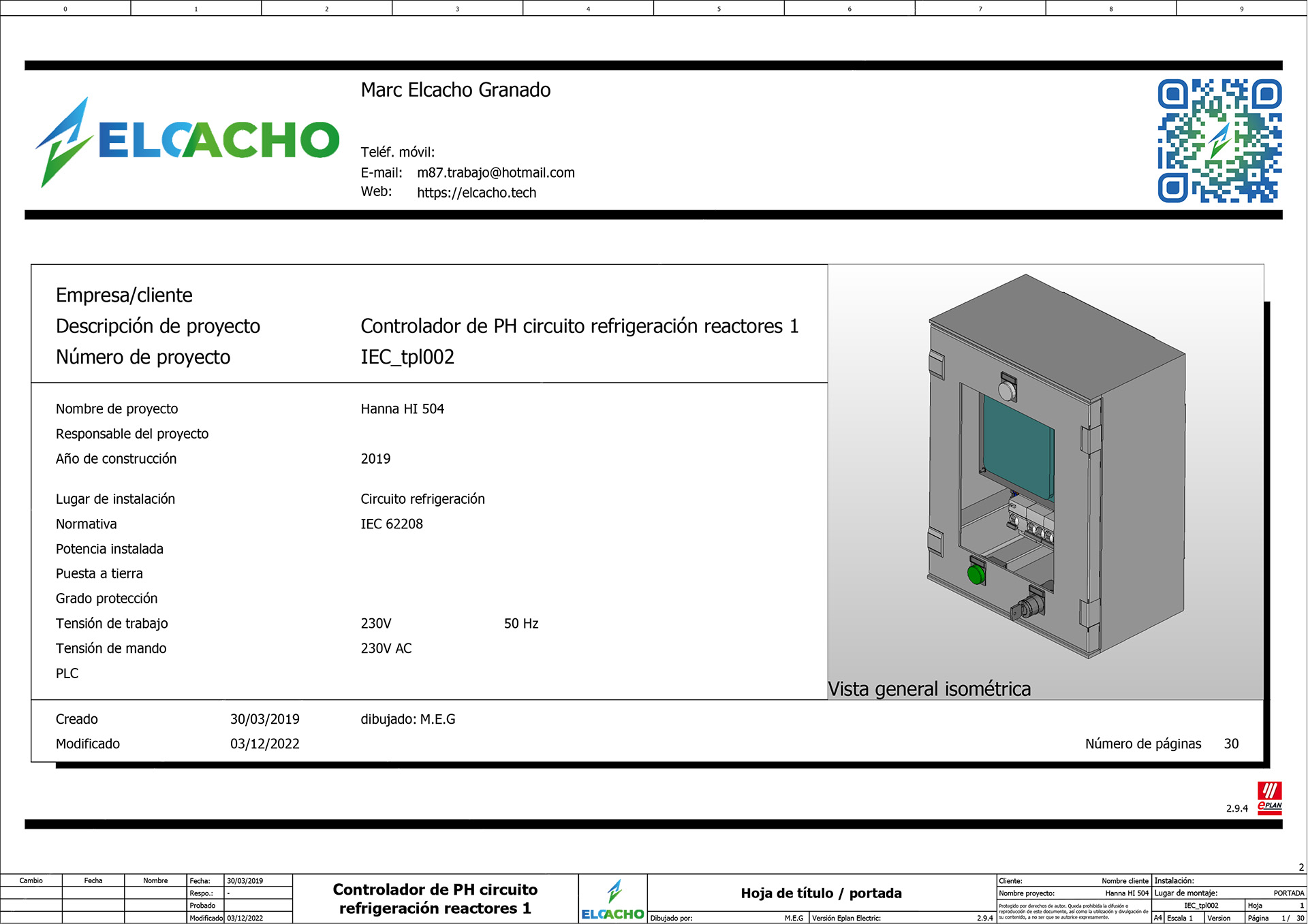1308x924 pixels.
Task: Click the green push button on the enclosure
Action: (x=976, y=574)
